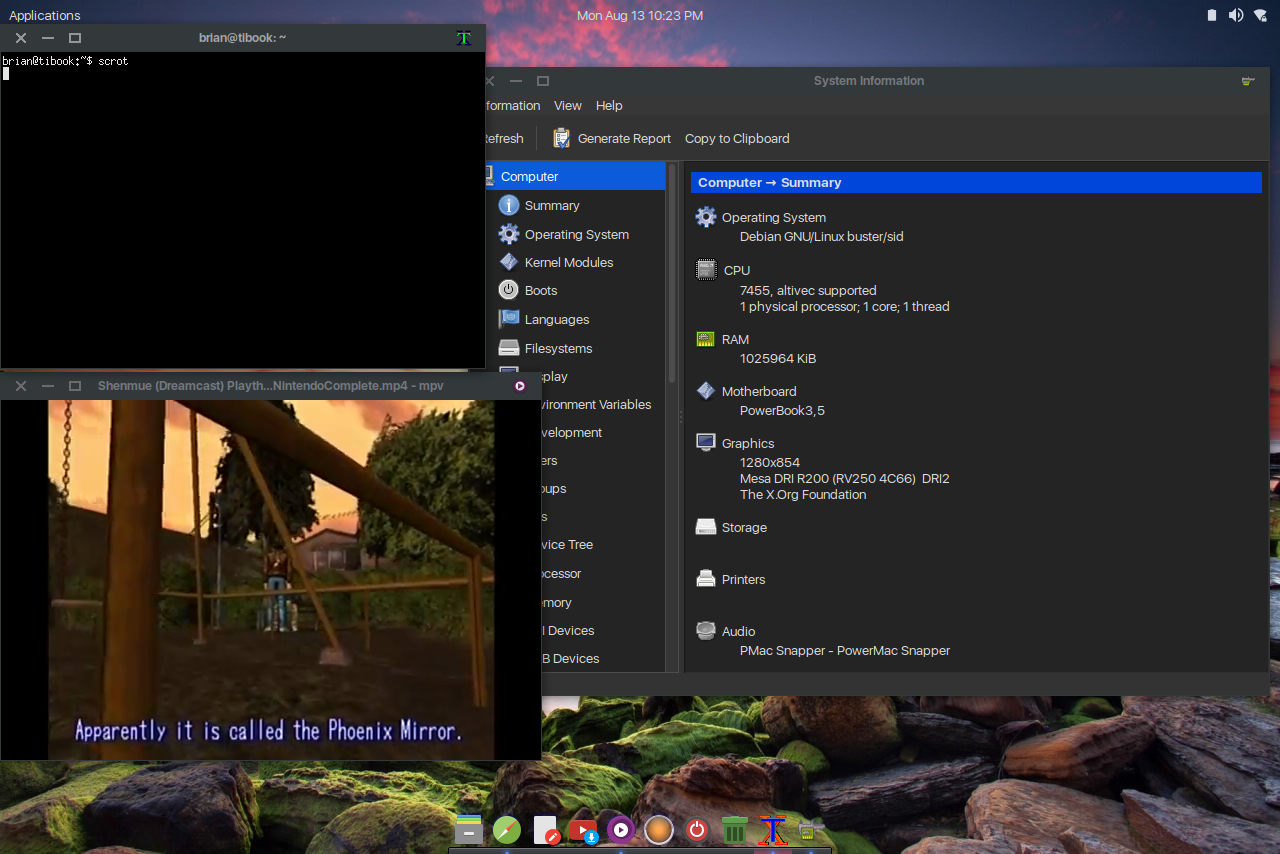
Task: Open the Help menu
Action: coord(609,105)
